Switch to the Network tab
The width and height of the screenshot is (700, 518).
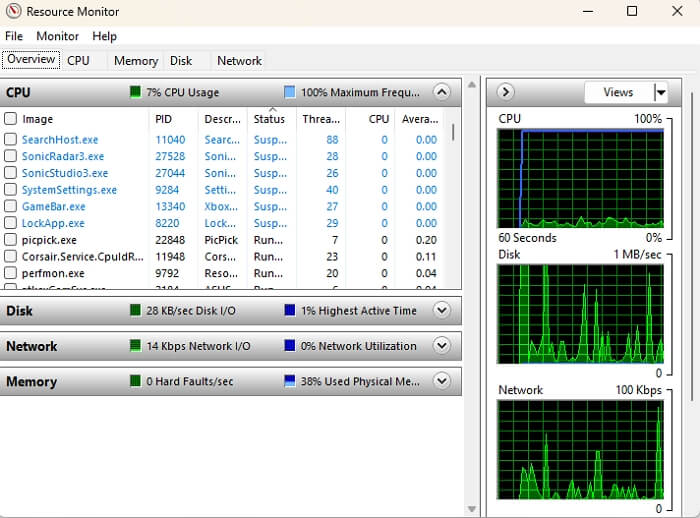[239, 60]
